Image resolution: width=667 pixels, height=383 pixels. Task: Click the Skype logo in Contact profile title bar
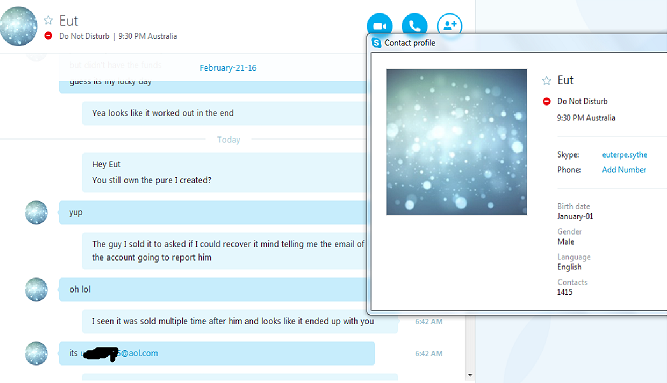[376, 43]
